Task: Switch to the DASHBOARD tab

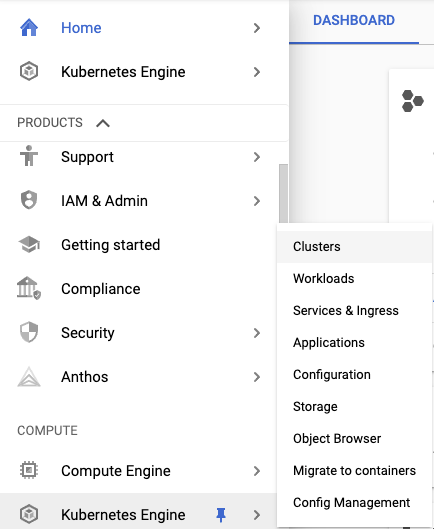Action: coord(354,20)
